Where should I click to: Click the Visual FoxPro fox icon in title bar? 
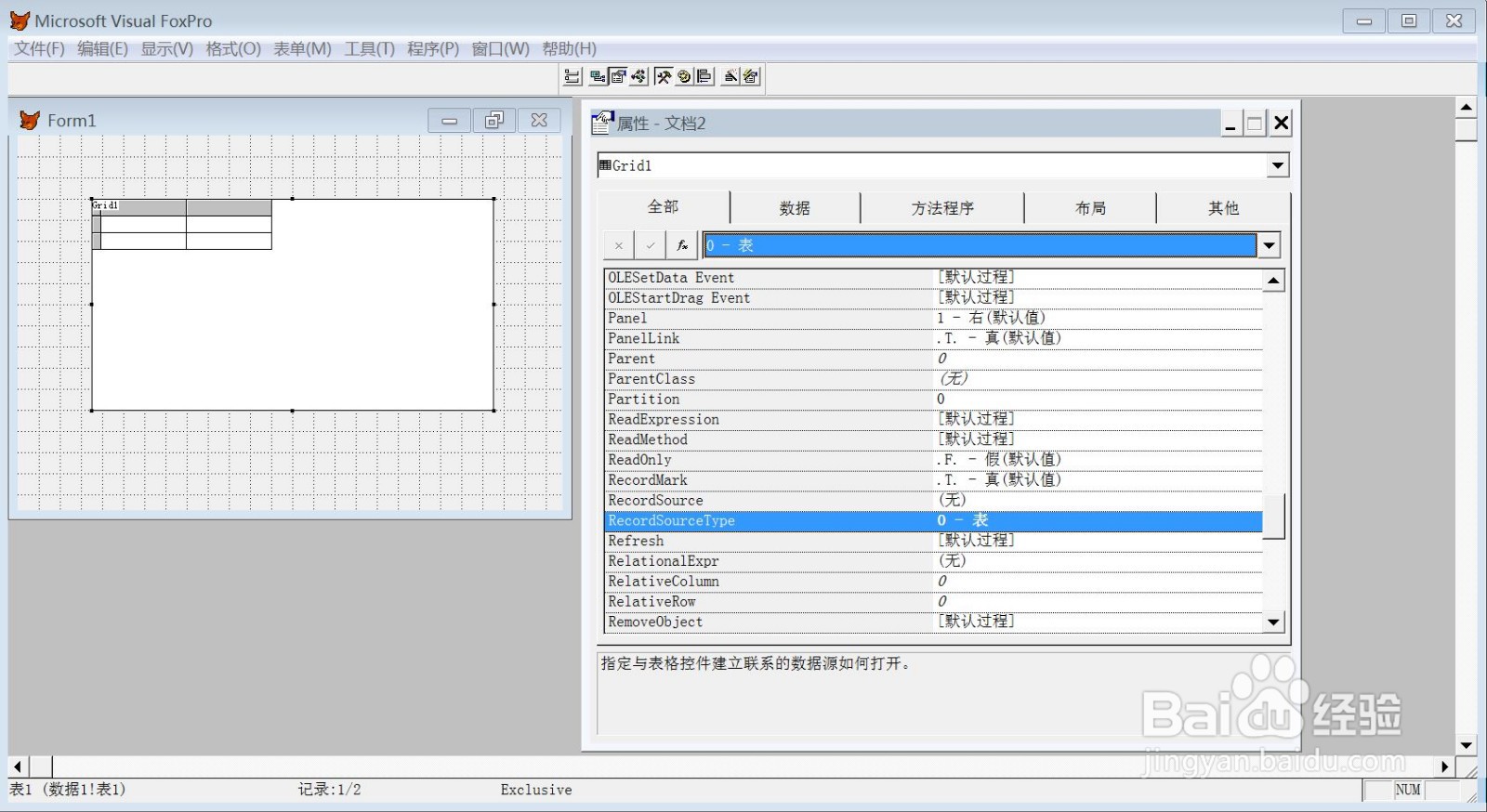coord(20,20)
